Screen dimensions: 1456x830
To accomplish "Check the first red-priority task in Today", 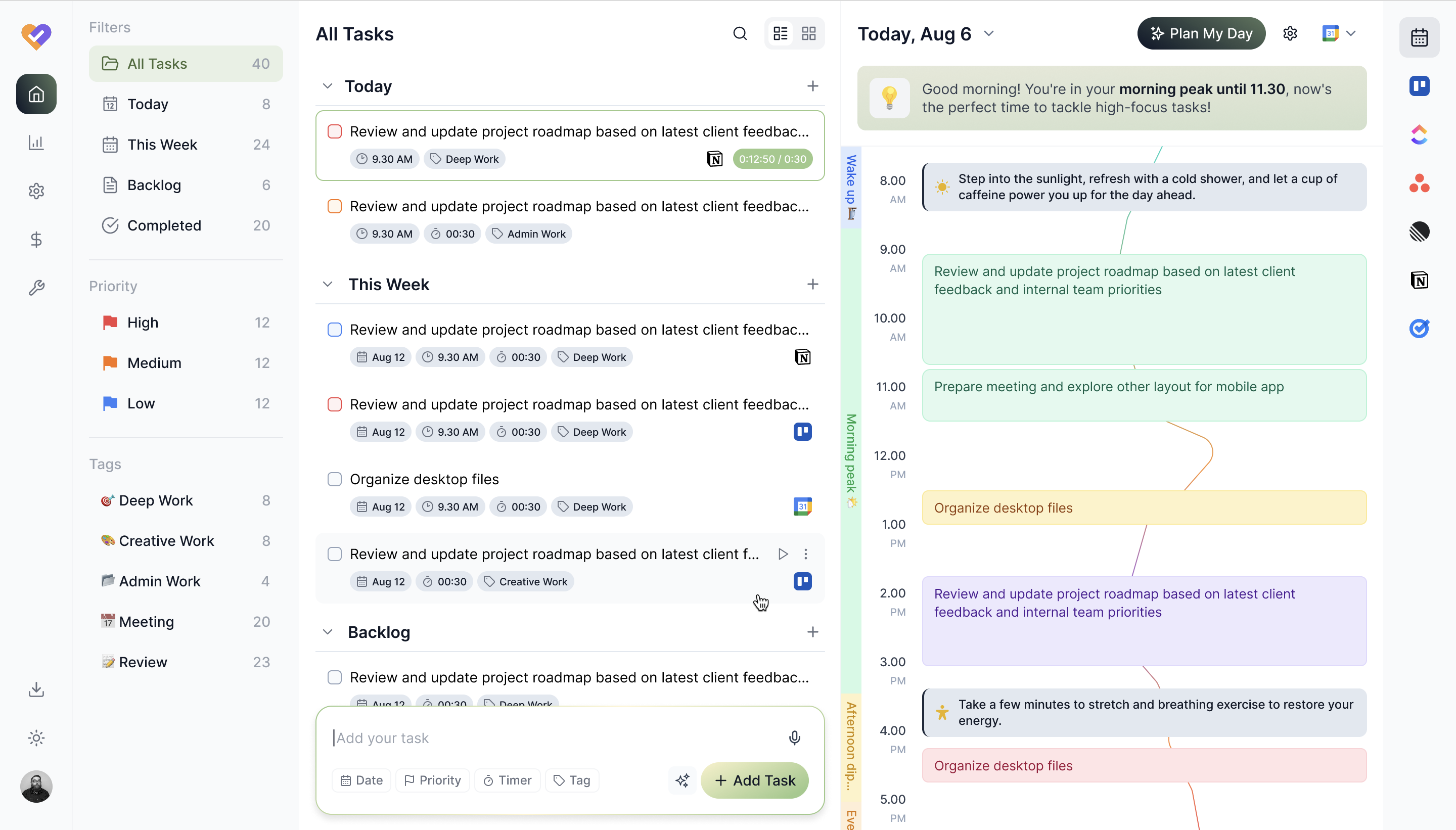I will point(335,132).
